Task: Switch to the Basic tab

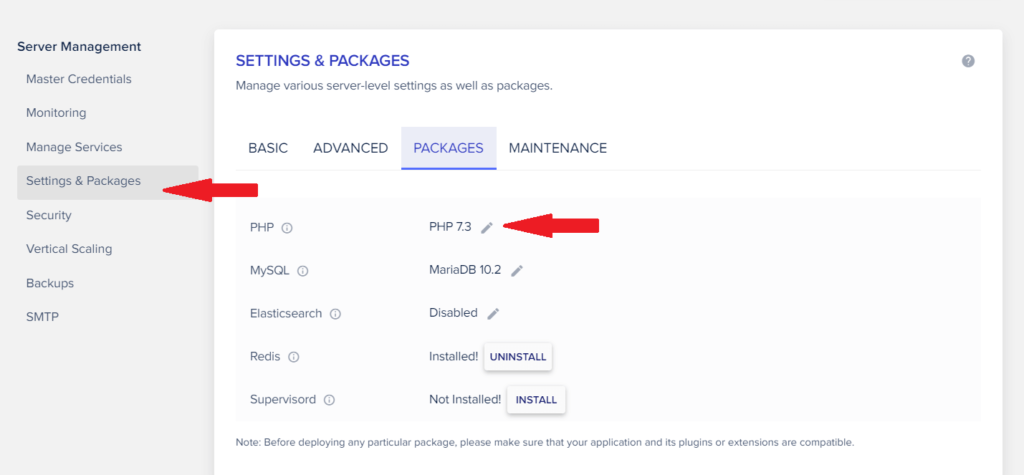Action: pos(268,148)
